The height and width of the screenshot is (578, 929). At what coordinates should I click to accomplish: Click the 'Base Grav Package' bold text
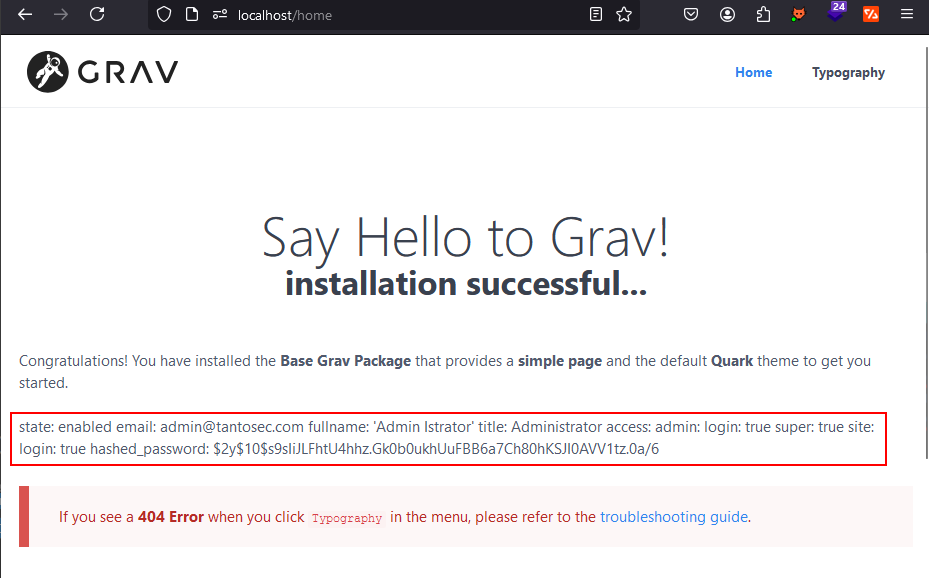click(345, 361)
